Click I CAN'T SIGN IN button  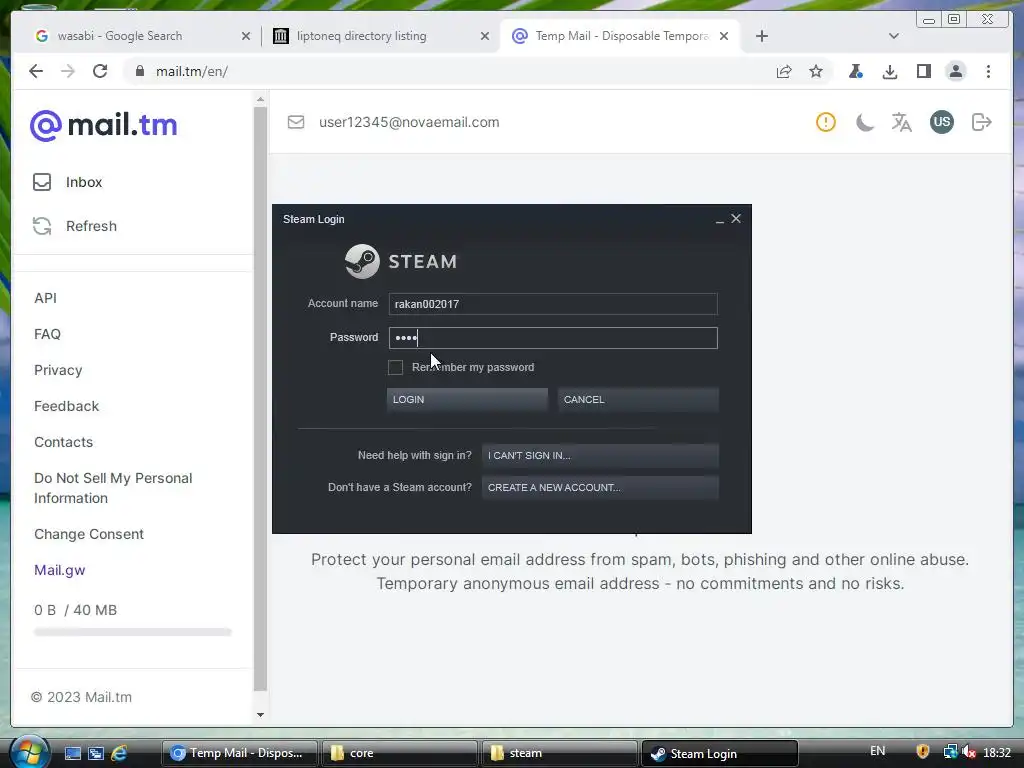pyautogui.click(x=600, y=455)
